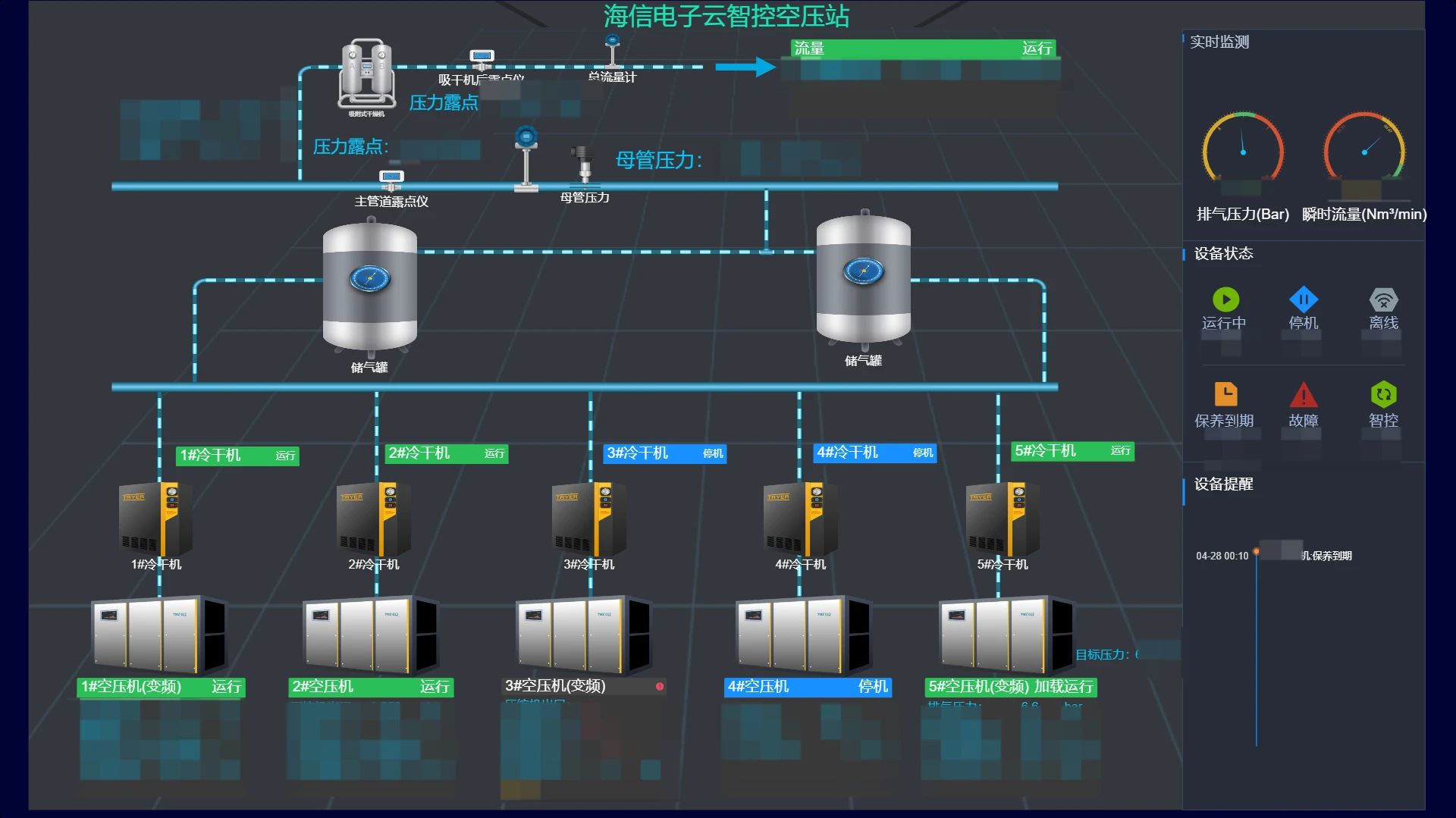This screenshot has width=1456, height=818.
Task: Click the green 运行中 status icon
Action: click(x=1225, y=299)
